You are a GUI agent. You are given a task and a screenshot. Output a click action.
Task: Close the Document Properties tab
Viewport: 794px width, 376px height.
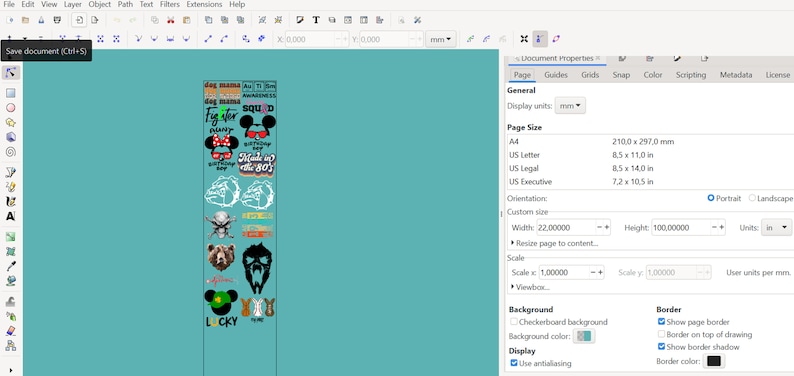(x=598, y=58)
